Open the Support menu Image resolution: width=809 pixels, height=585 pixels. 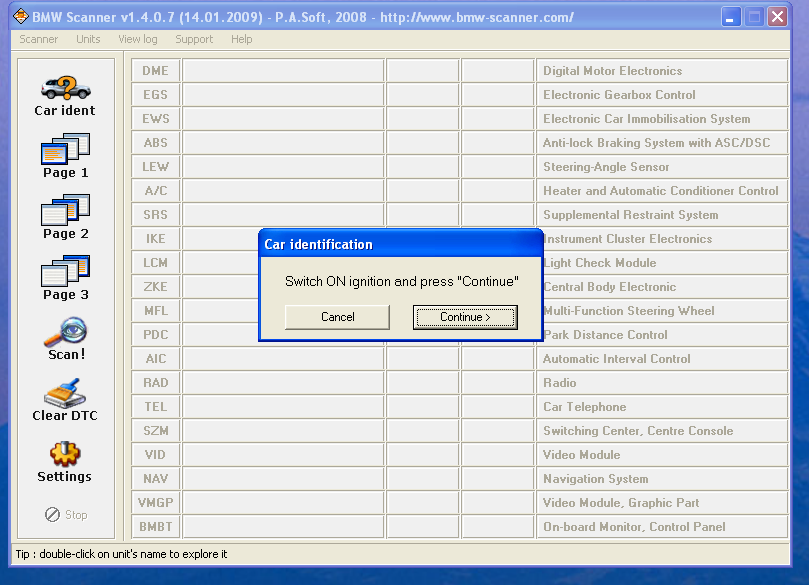click(x=194, y=39)
